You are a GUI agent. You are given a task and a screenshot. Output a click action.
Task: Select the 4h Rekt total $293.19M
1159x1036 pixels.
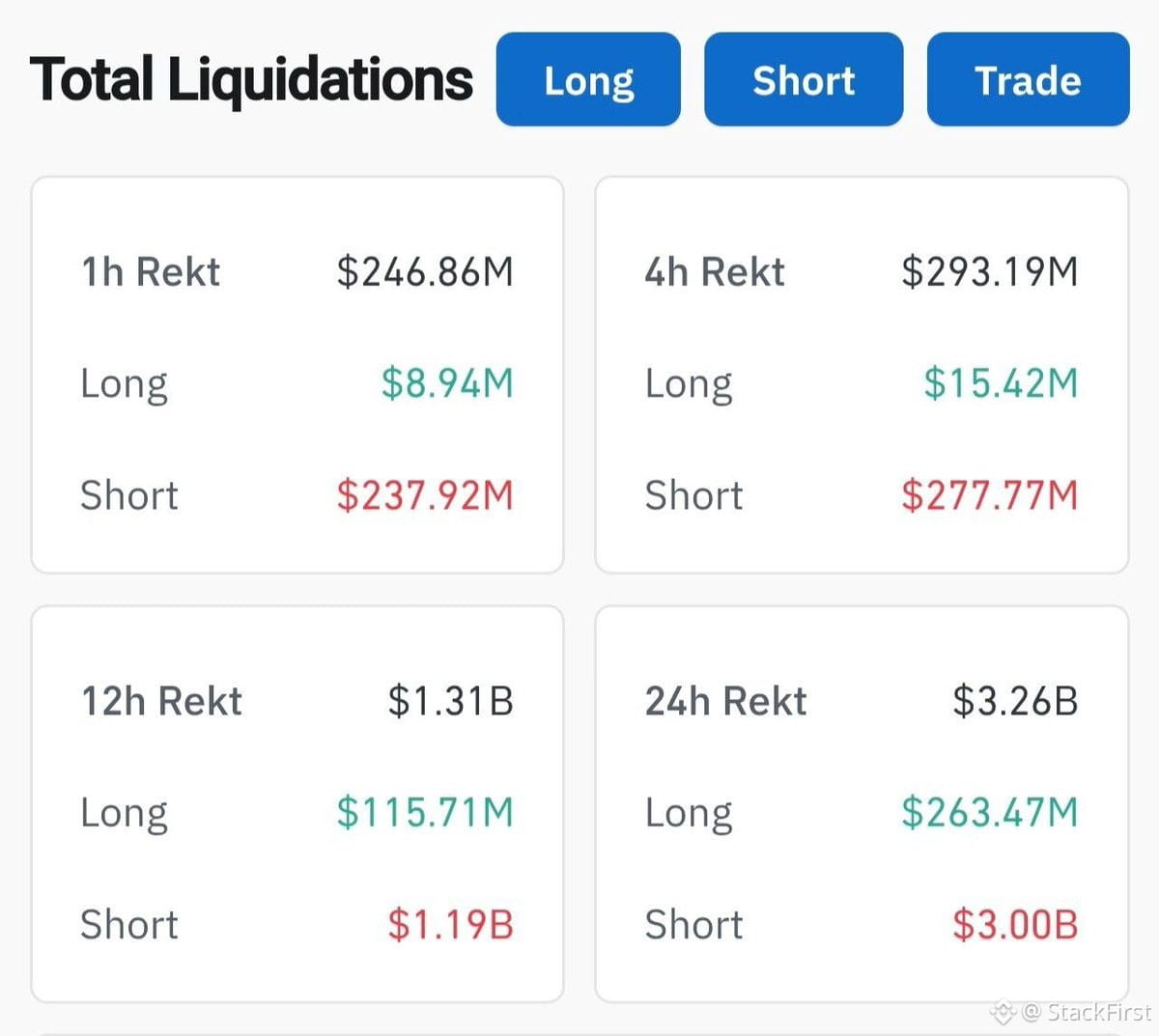[990, 271]
